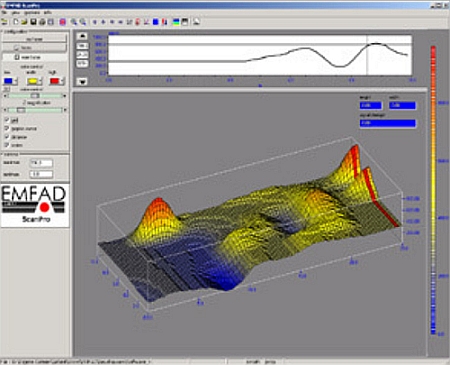Click the magnification slider thumb
This screenshot has width=450, height=365.
[21, 110]
